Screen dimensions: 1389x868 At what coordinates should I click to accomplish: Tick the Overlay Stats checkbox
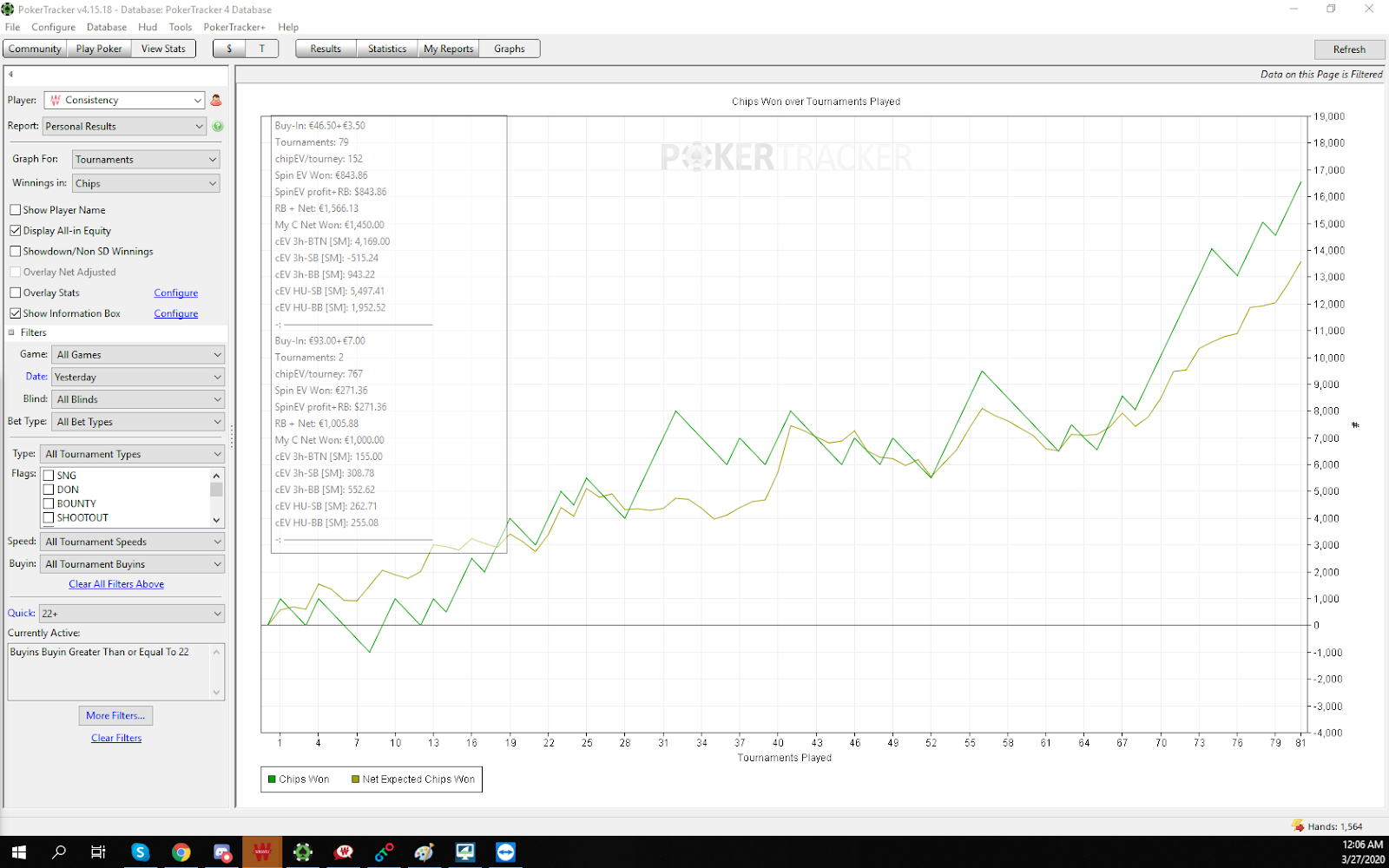[x=16, y=293]
